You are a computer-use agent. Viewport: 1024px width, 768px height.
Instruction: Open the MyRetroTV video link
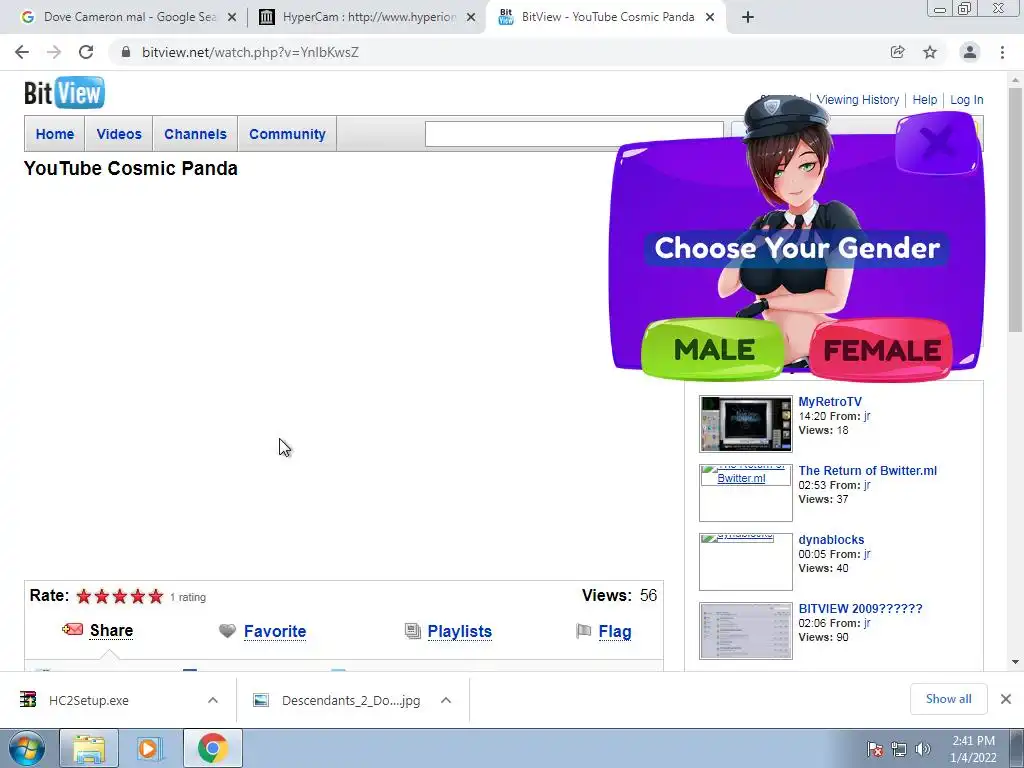830,402
